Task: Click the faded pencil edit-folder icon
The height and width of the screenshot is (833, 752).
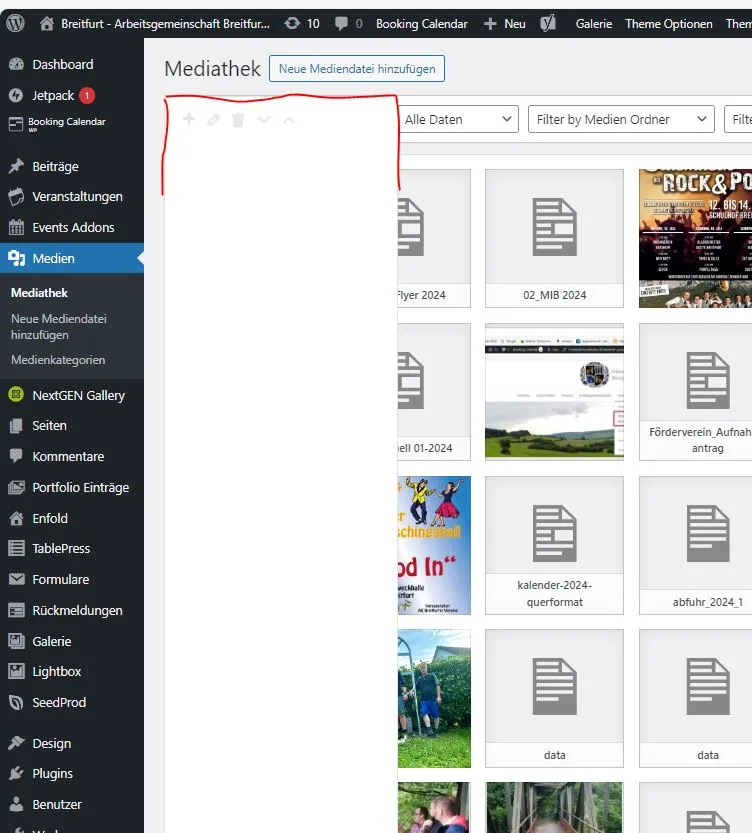Action: coord(213,120)
